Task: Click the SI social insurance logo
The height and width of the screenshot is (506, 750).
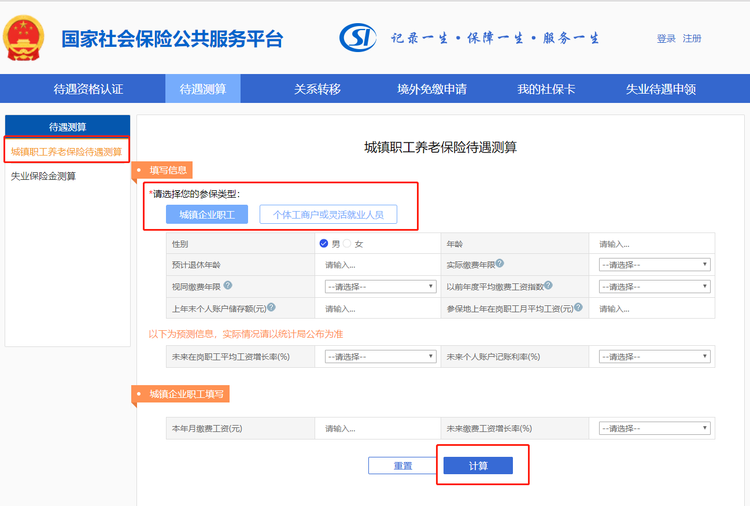Action: click(358, 38)
